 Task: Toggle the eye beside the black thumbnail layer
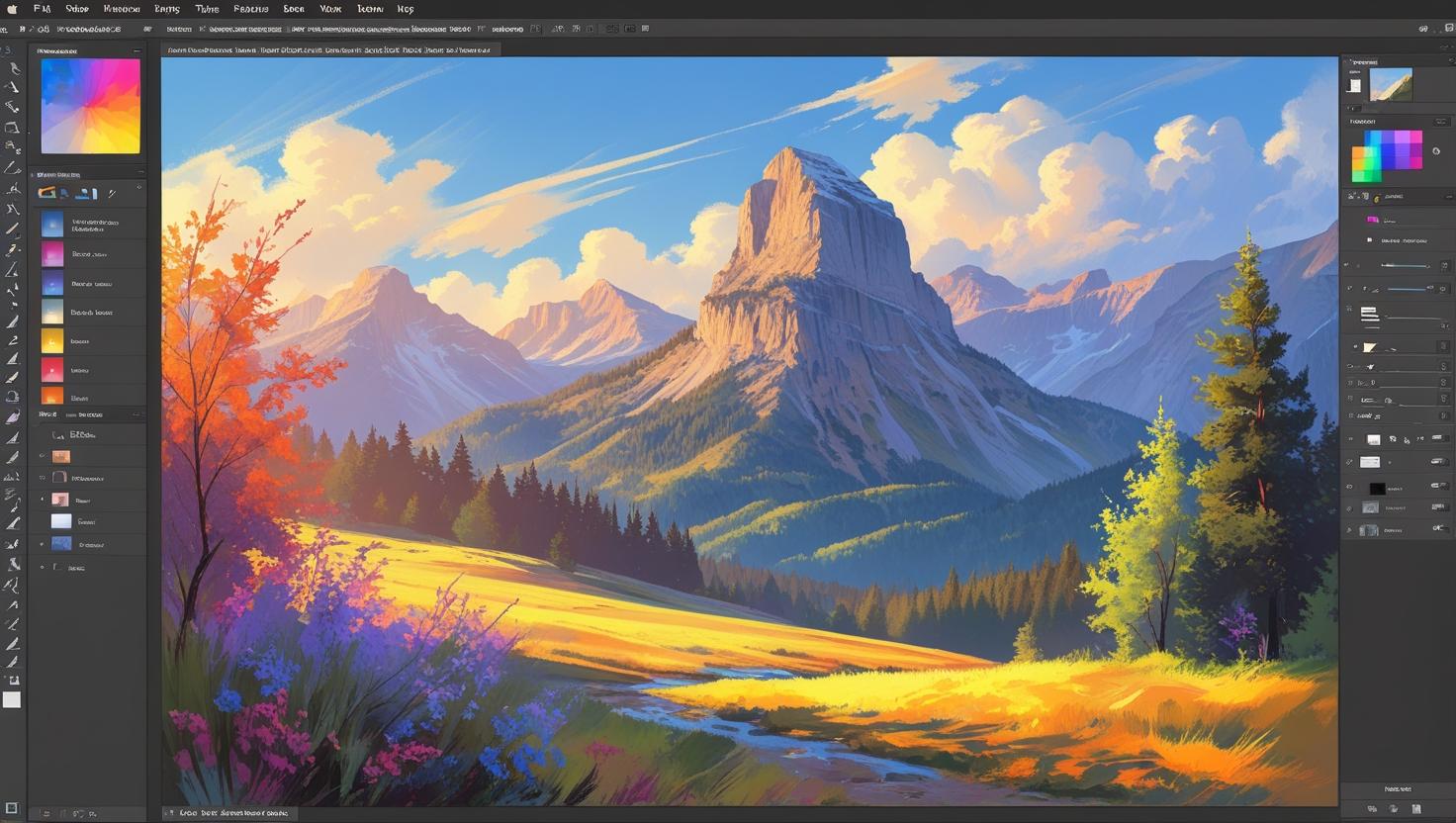pos(1350,487)
